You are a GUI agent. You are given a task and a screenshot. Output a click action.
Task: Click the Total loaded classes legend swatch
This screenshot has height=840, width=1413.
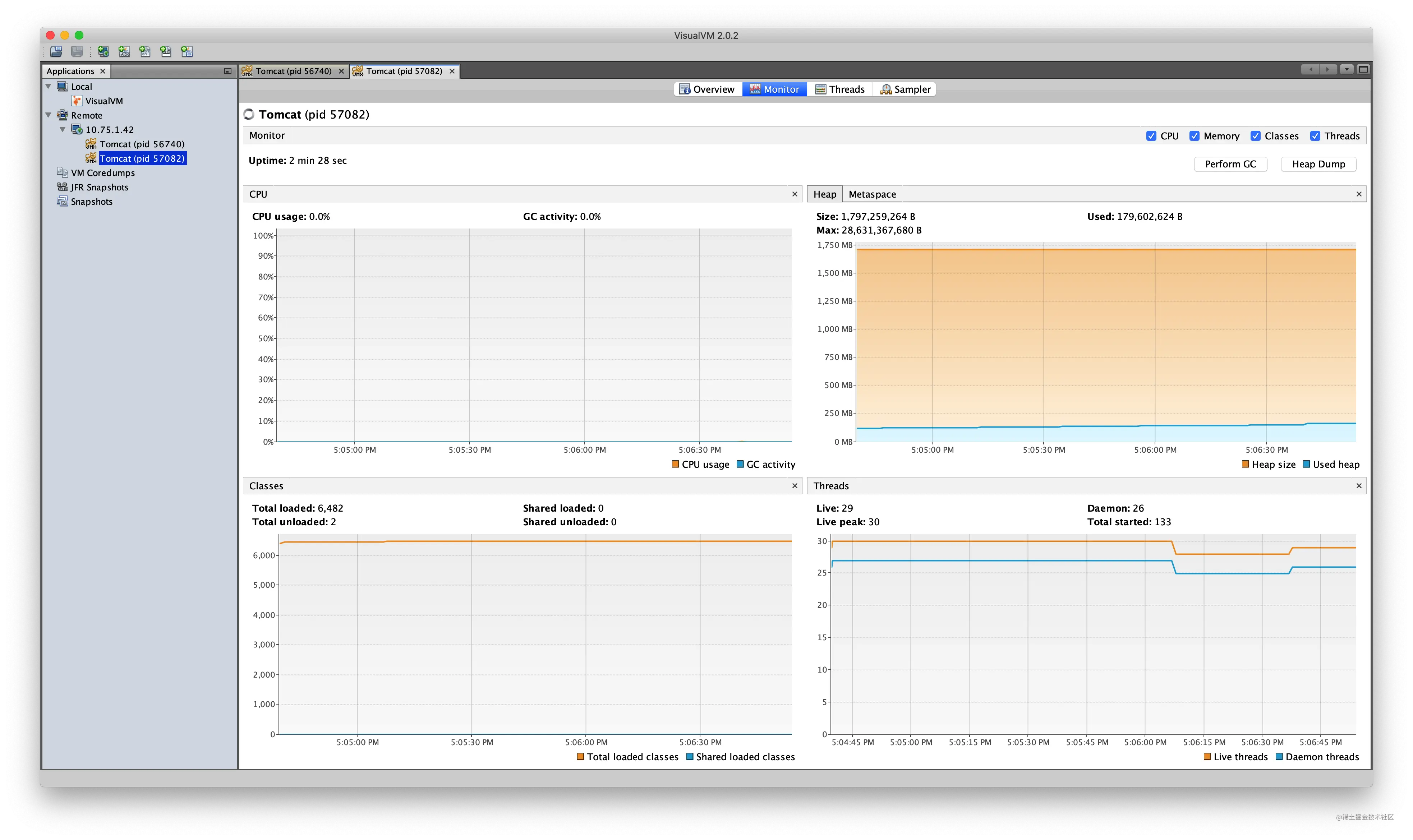[x=580, y=757]
